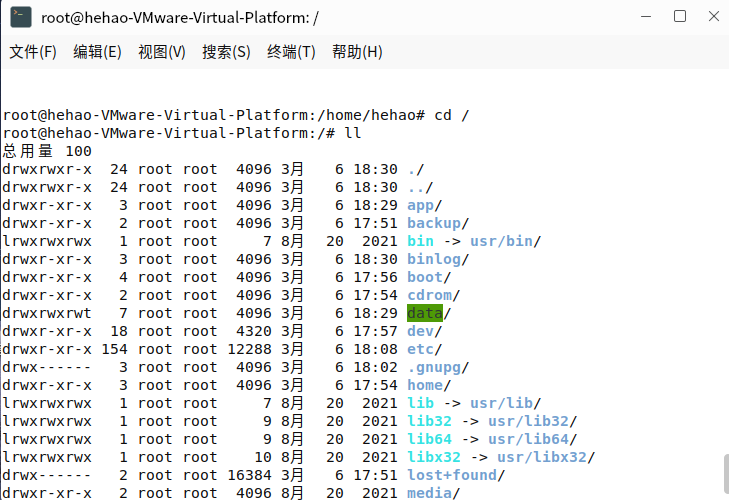Select the 'backup/' directory name

[x=438, y=223]
